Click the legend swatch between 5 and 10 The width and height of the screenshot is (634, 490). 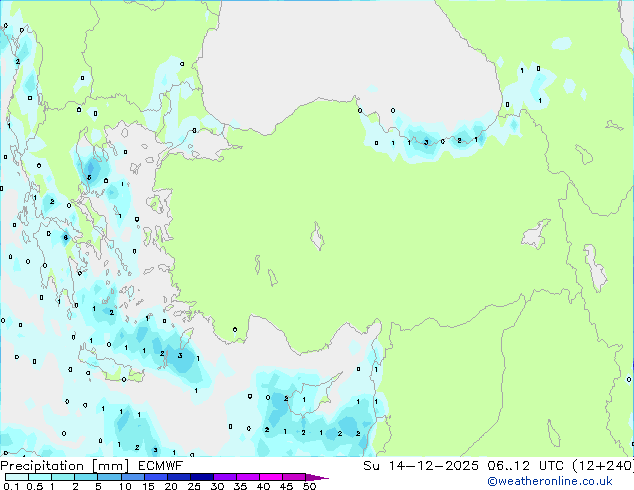tap(109, 477)
